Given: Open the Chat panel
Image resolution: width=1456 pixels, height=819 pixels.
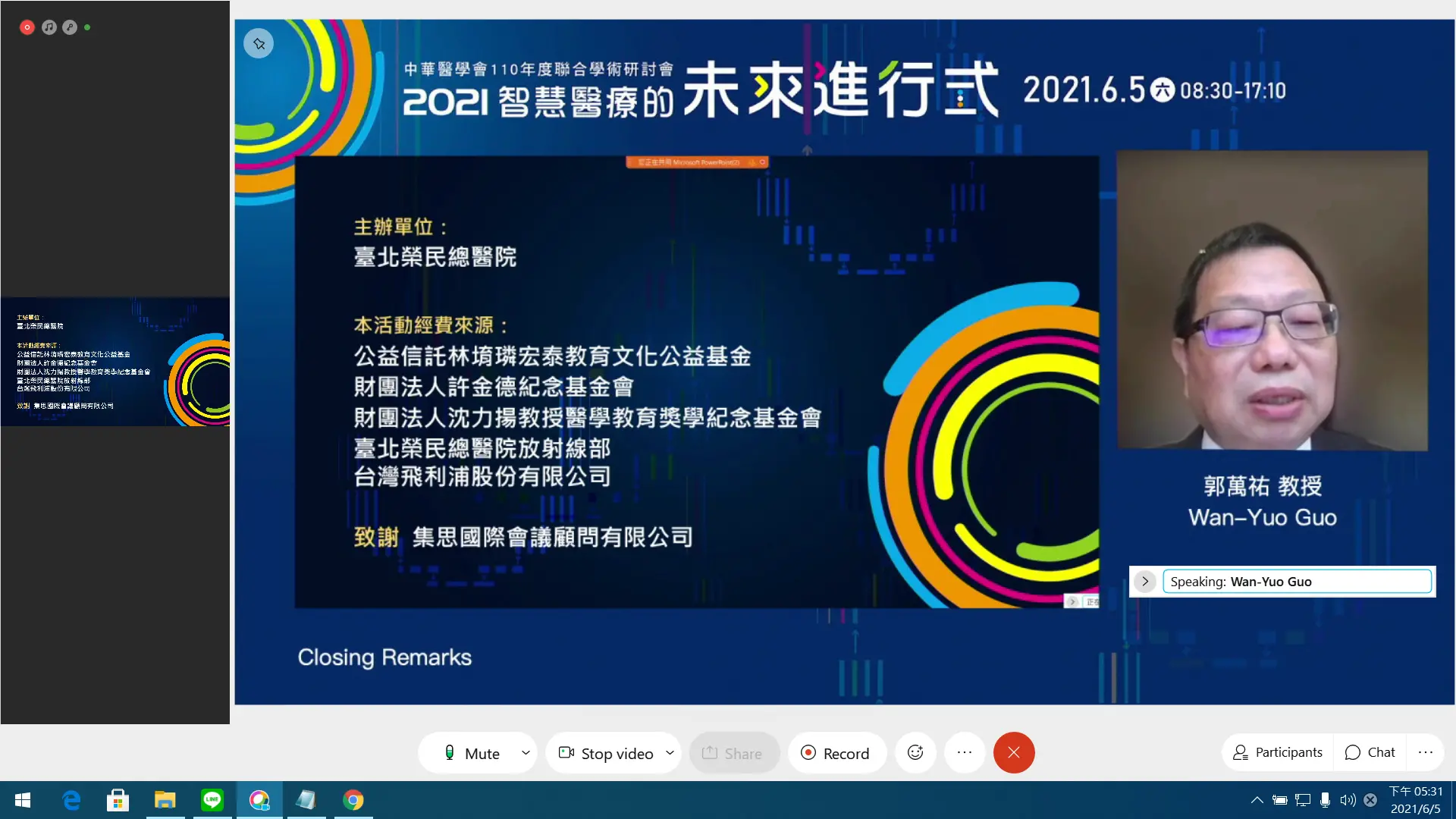Looking at the screenshot, I should [1370, 752].
